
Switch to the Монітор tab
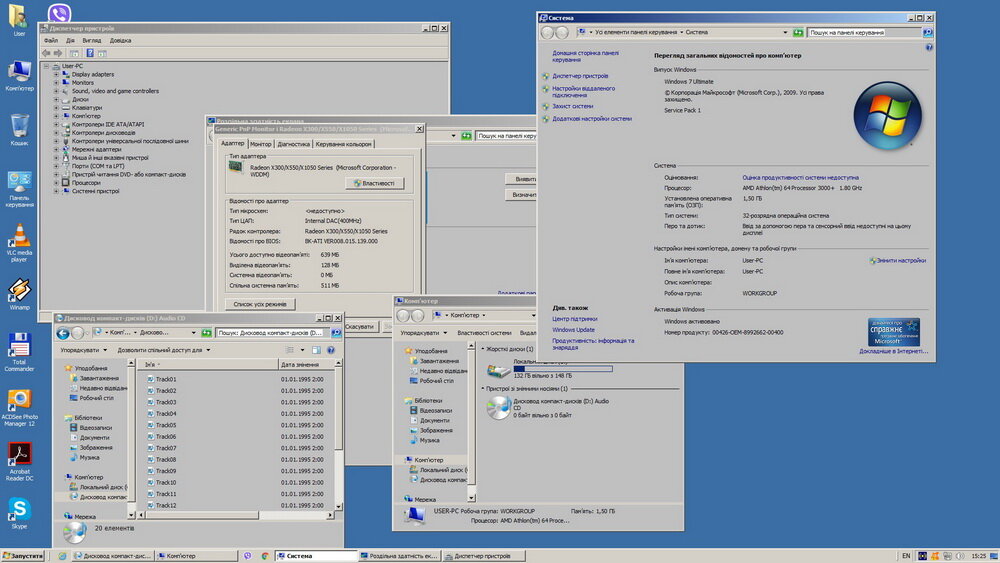coord(260,144)
